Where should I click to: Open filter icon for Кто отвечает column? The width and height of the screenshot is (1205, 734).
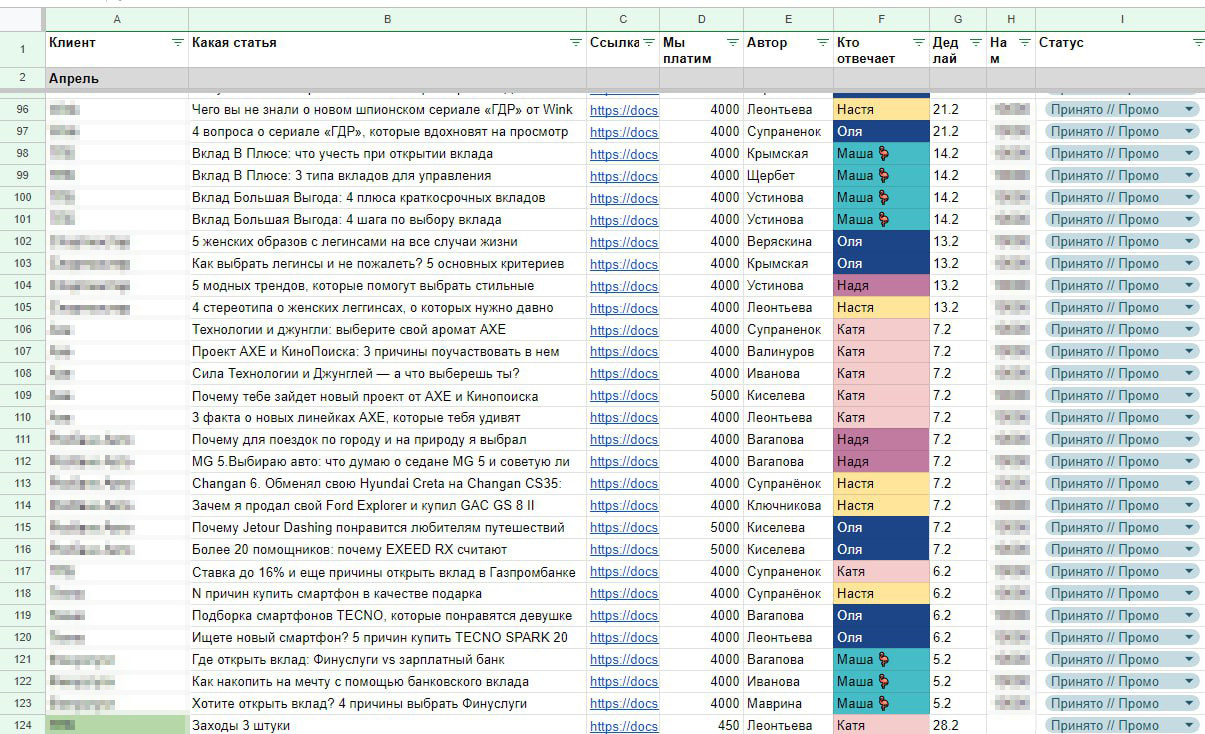point(918,43)
